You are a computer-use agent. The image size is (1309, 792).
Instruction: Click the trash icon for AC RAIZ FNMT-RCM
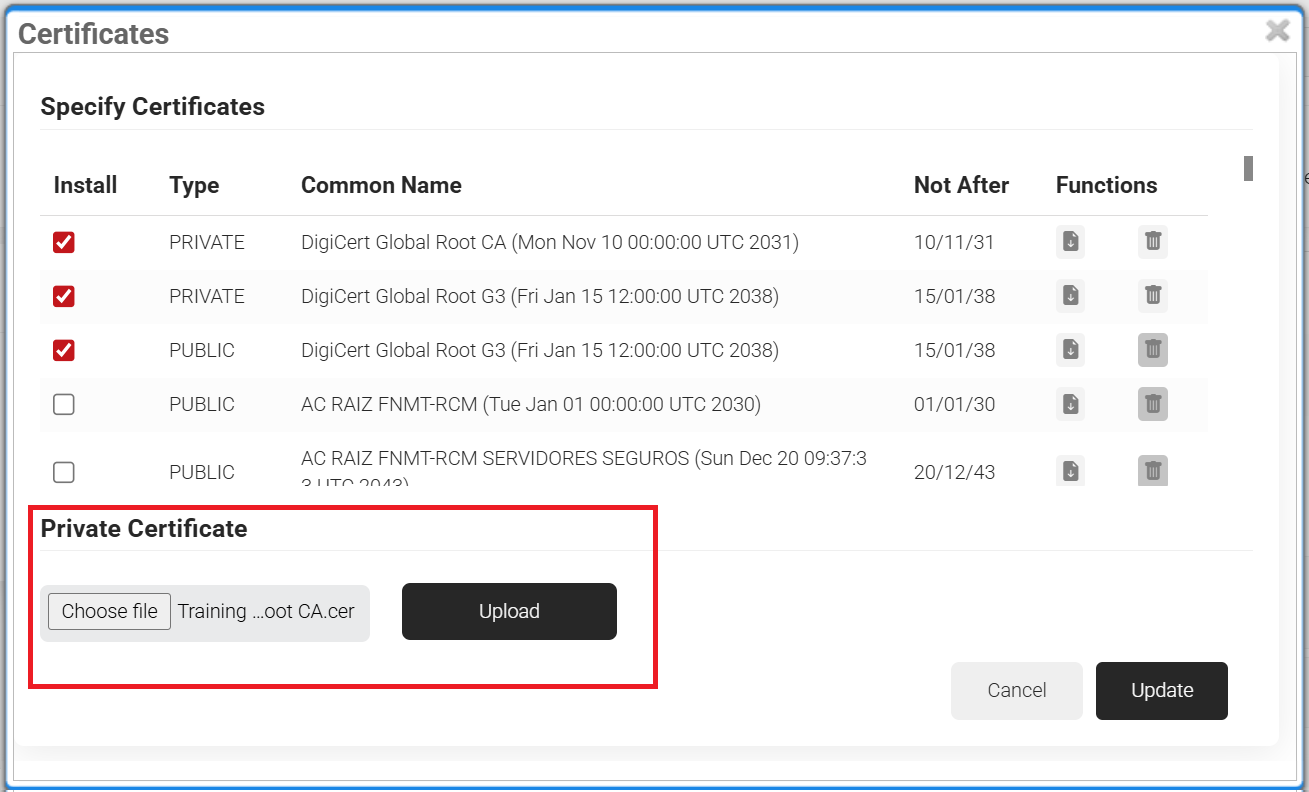pos(1152,404)
